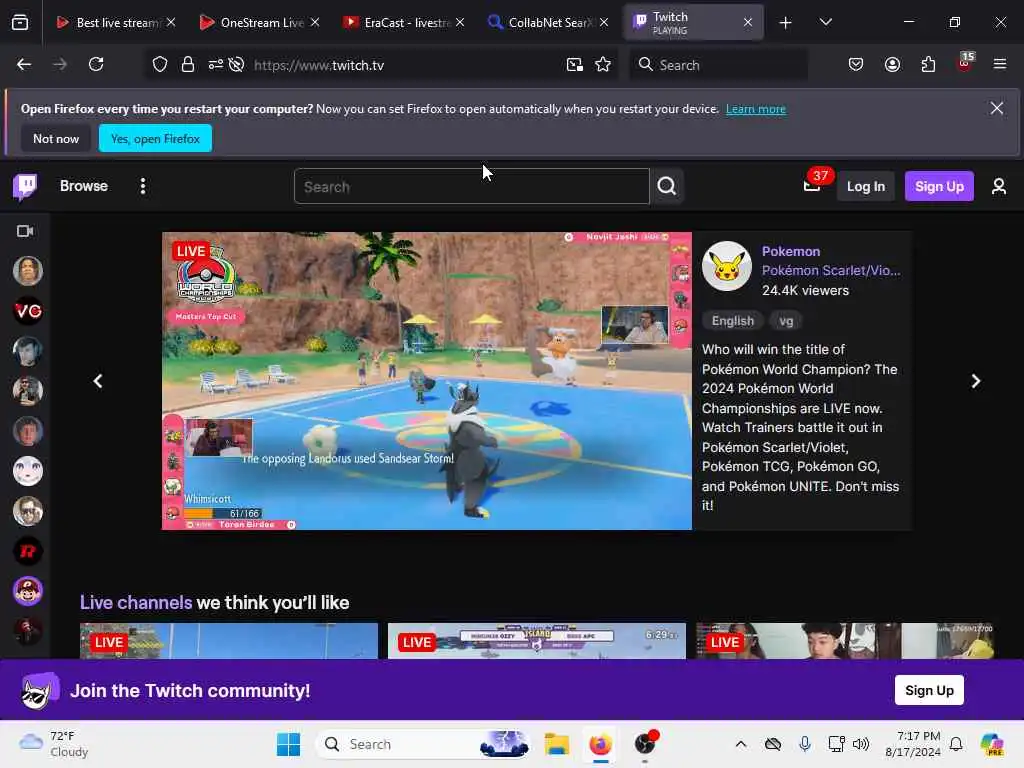
Task: Open the Firefox extensions puzzle icon
Action: tap(928, 64)
